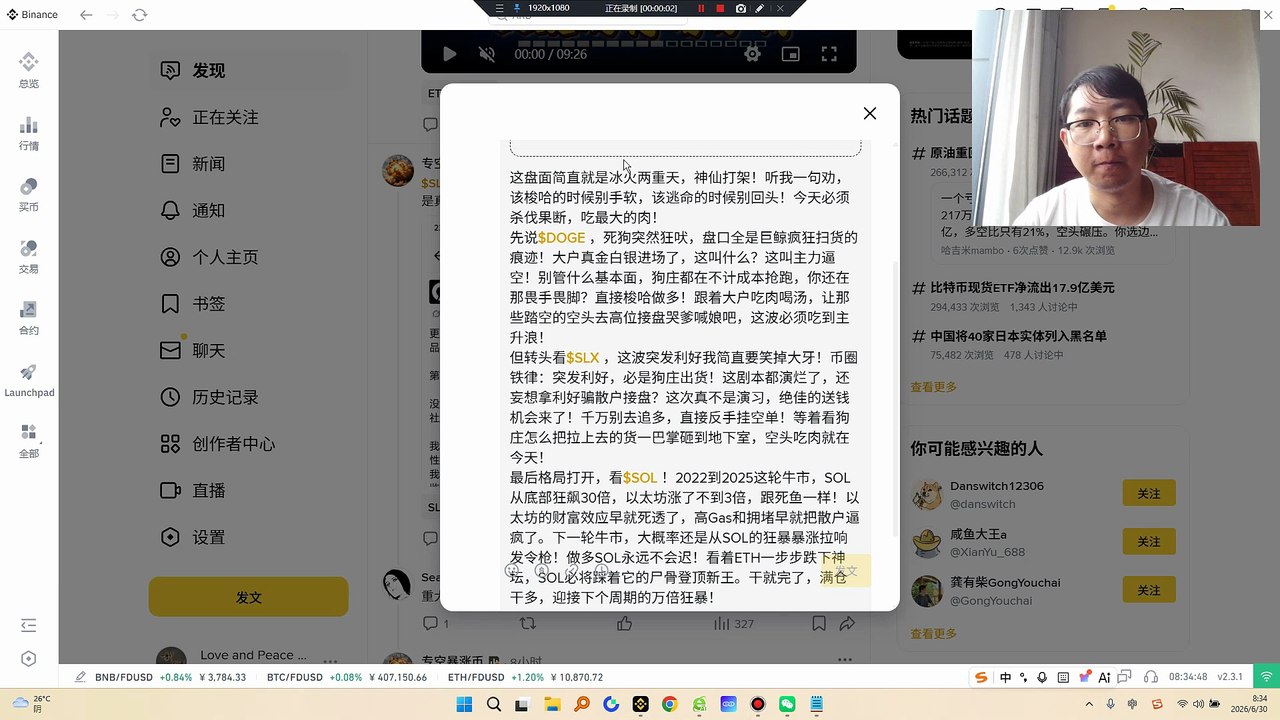
Task: Open the 交易 trade sidebar icon
Action: click(x=29, y=256)
